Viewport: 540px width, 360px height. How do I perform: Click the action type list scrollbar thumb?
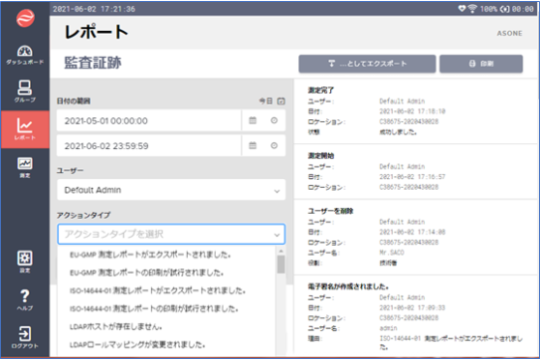click(281, 264)
